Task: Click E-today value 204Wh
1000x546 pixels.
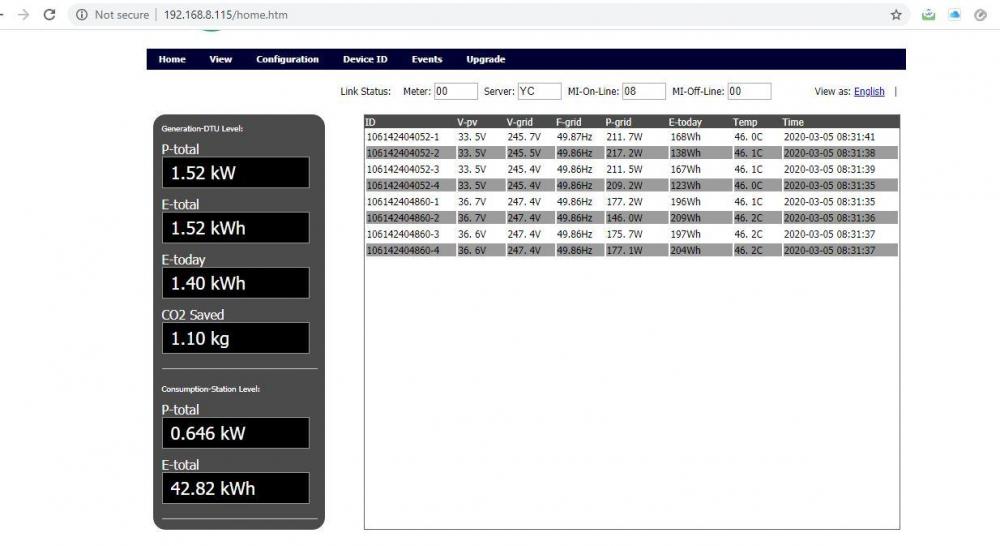Action: [686, 251]
